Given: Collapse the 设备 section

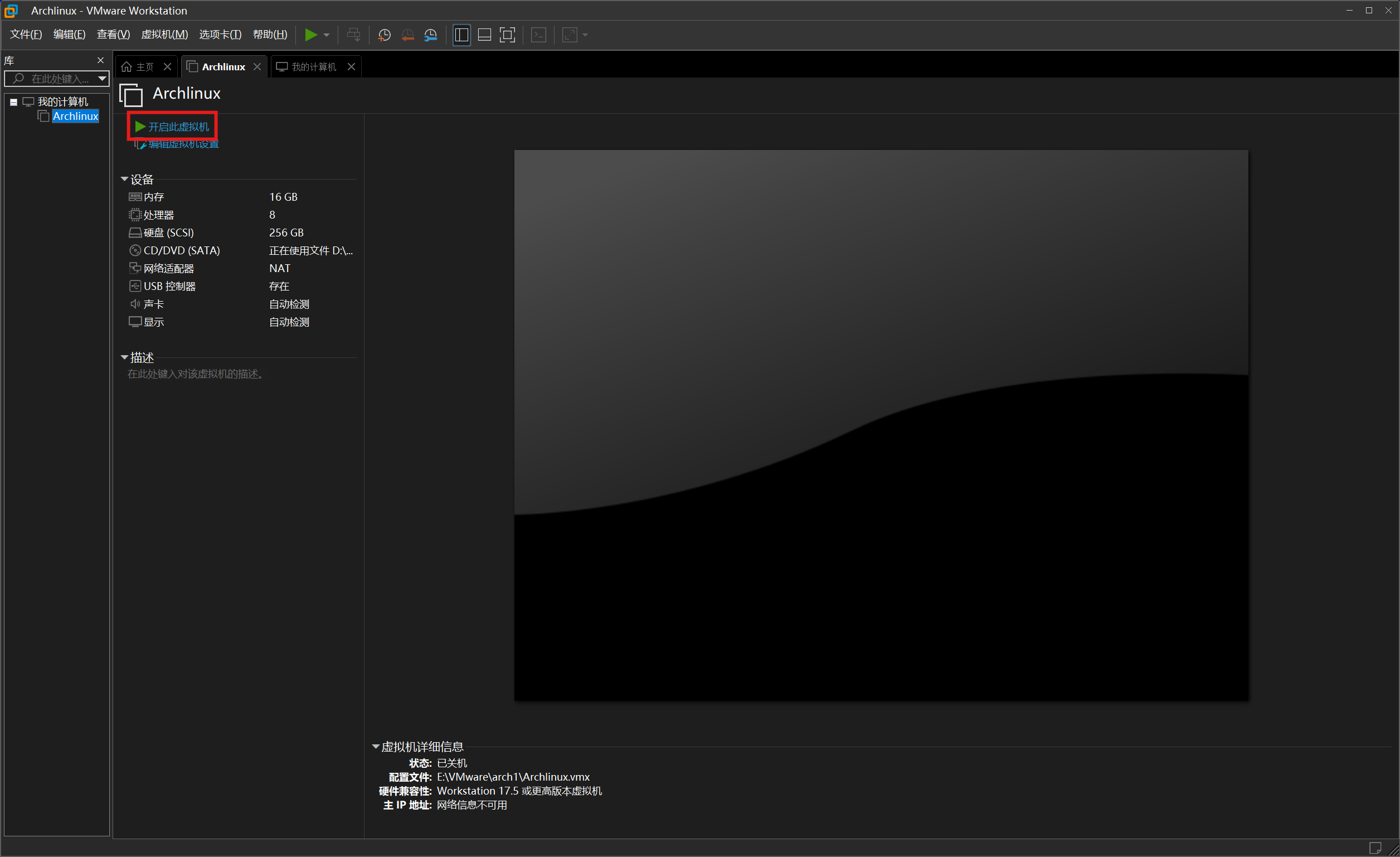Looking at the screenshot, I should pos(124,179).
